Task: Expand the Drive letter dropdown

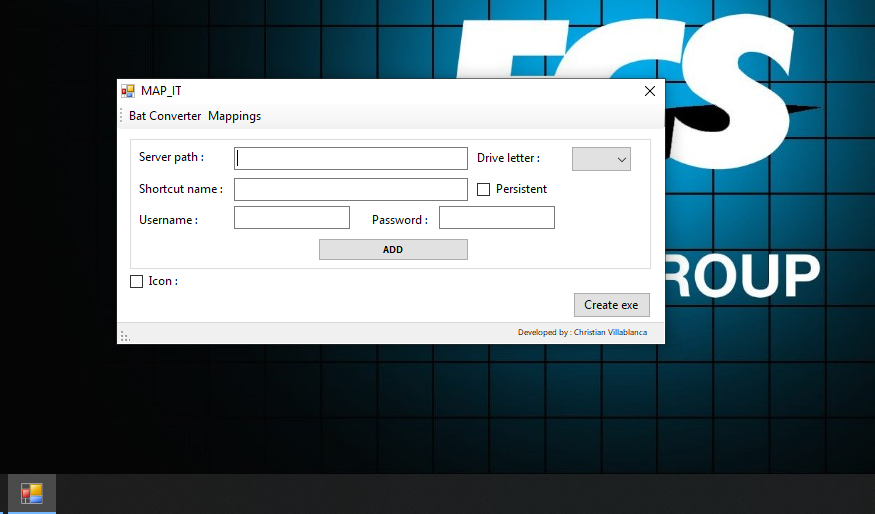Action: tap(601, 159)
